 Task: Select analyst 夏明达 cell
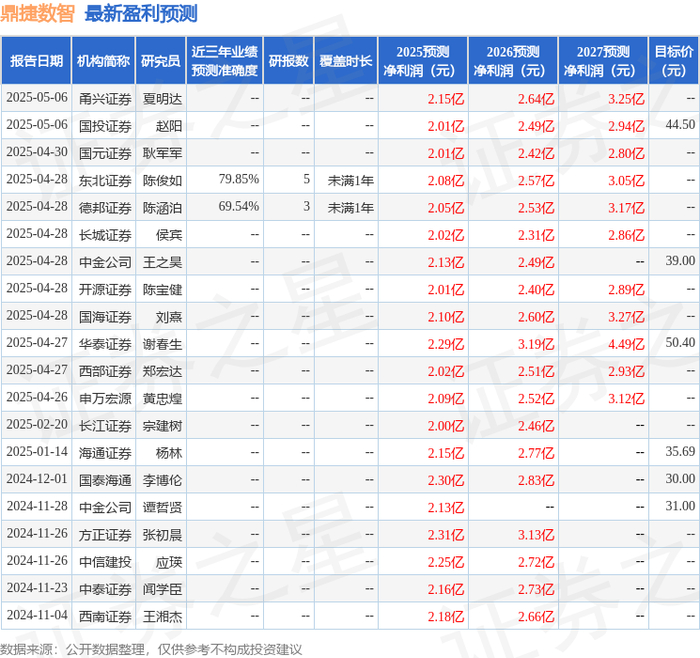[x=162, y=99]
